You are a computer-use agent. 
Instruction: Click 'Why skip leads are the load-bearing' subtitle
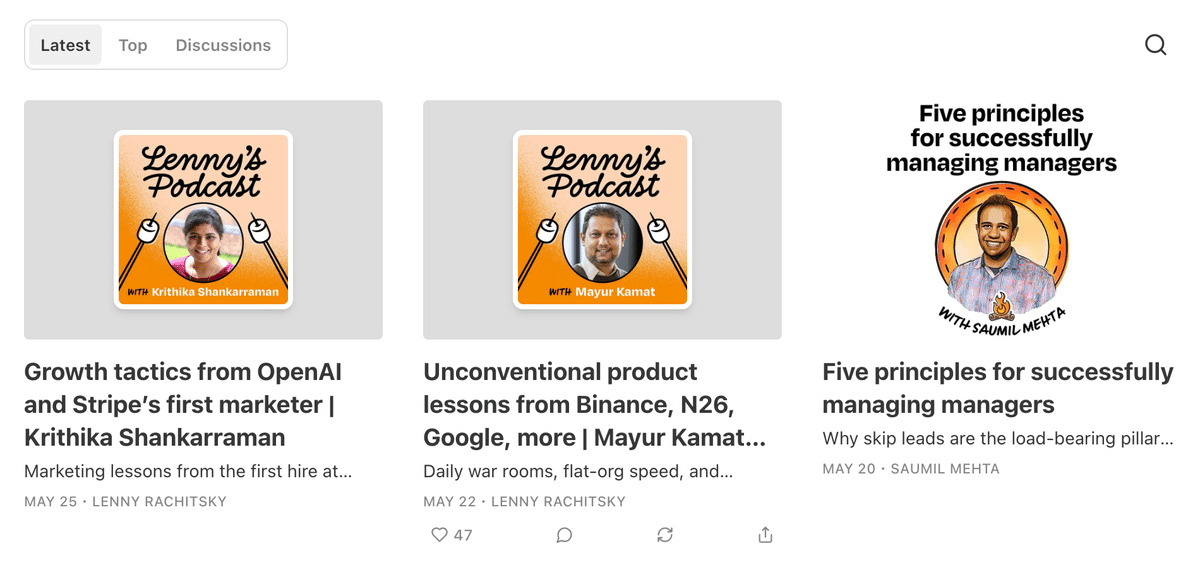point(997,438)
